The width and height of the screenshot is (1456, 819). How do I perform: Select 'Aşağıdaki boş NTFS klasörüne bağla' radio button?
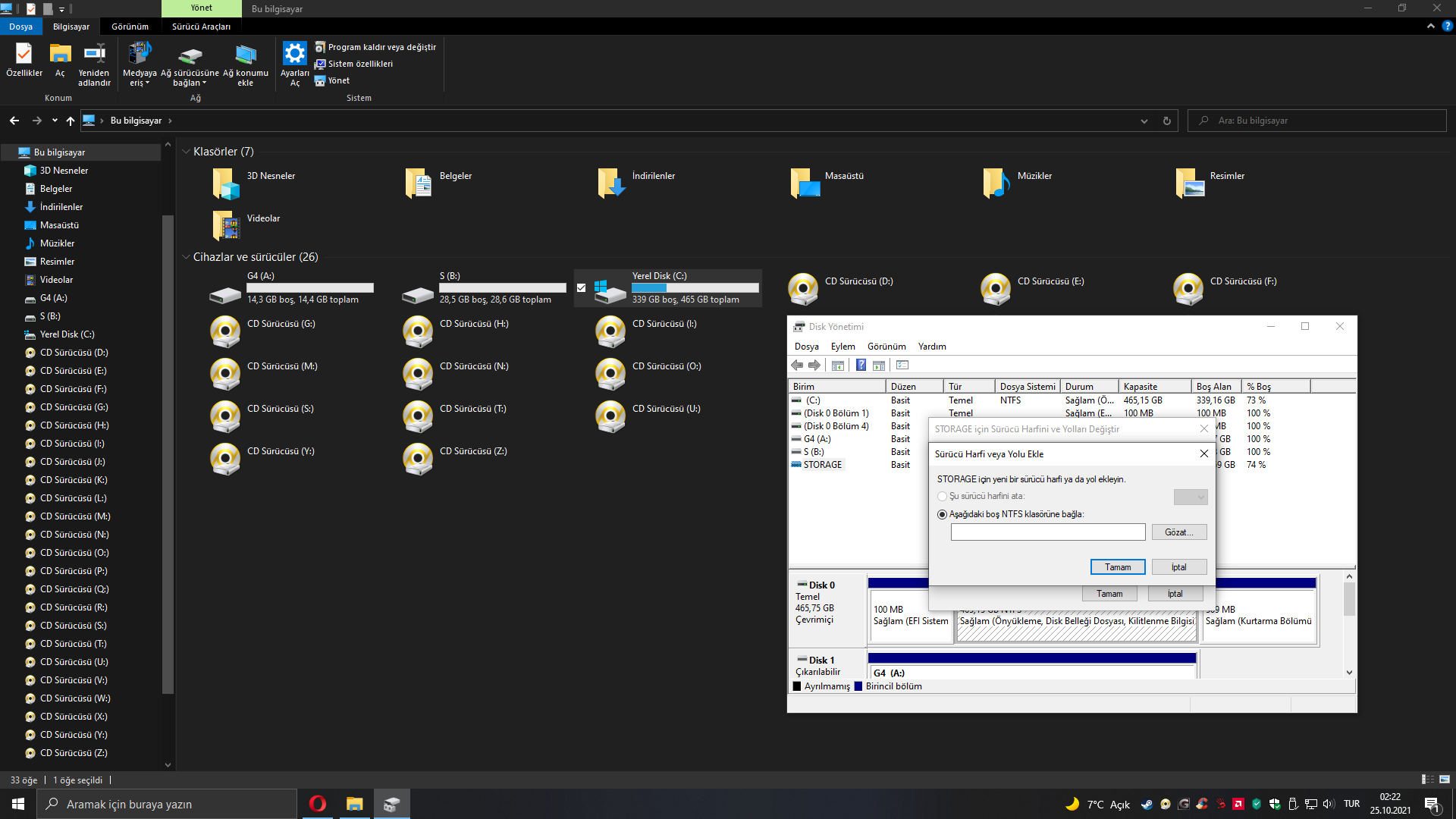coord(943,514)
